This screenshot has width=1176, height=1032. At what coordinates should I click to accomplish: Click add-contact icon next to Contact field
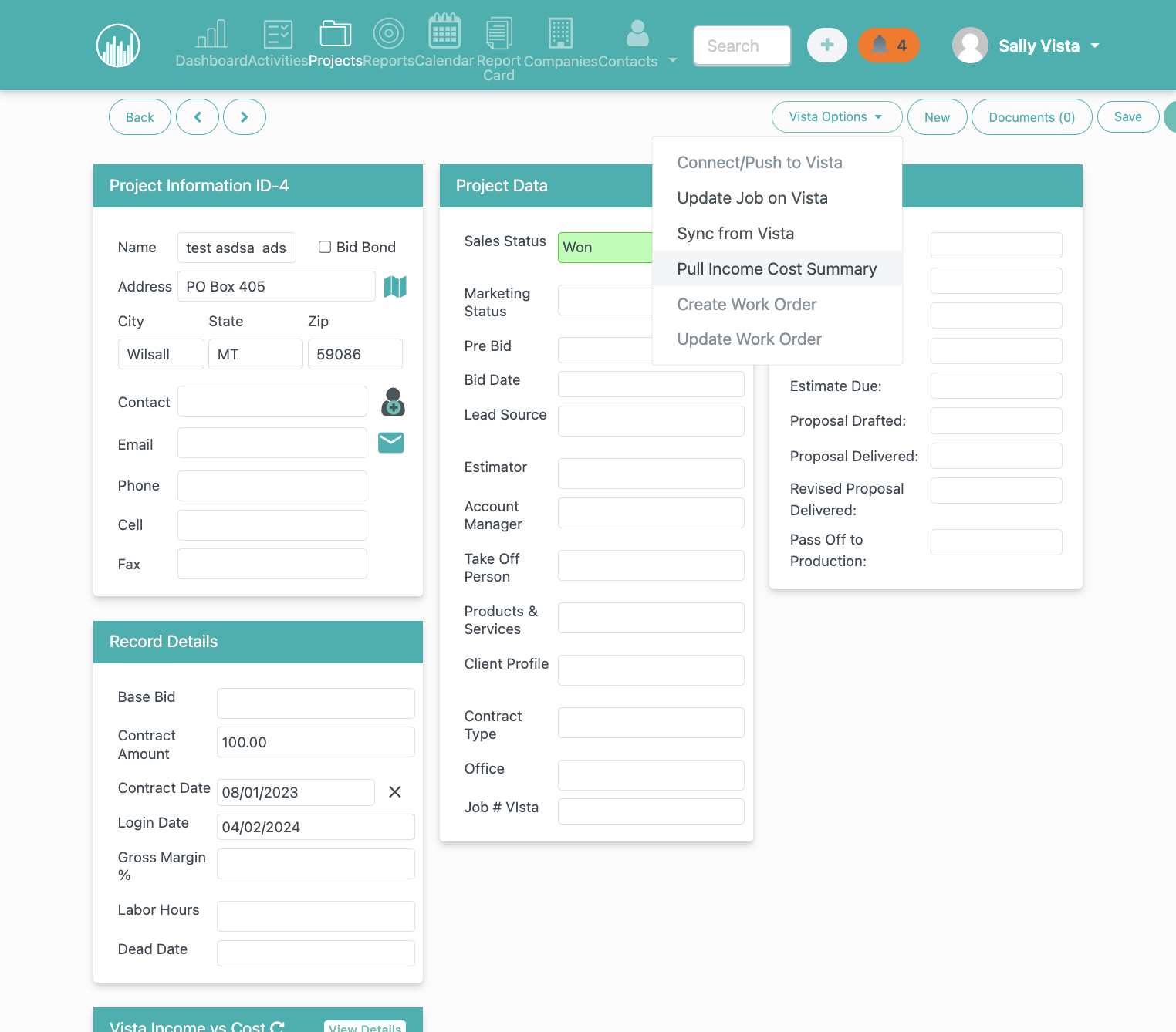point(393,402)
